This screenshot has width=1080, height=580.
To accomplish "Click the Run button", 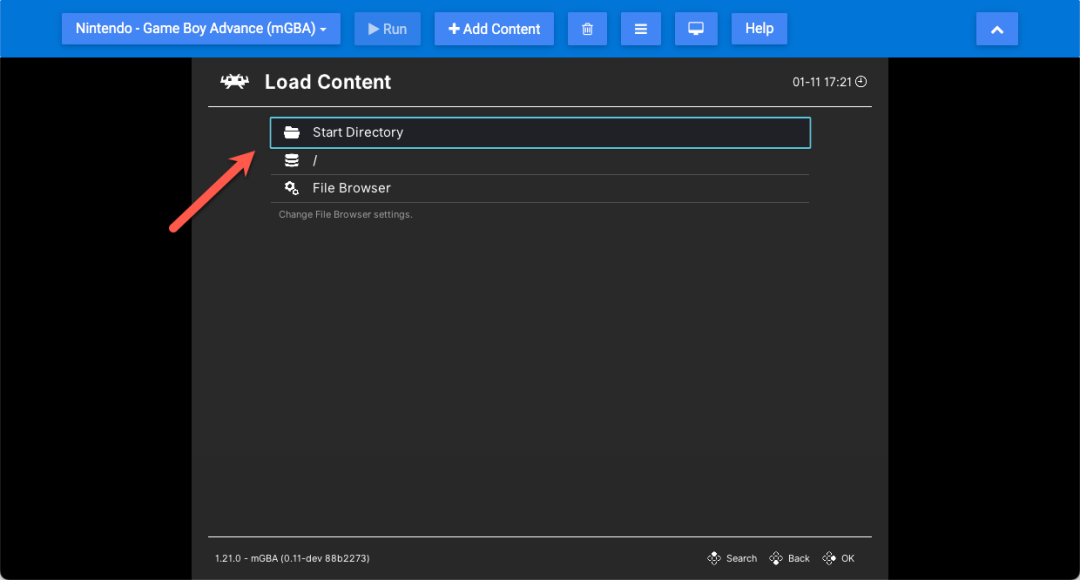I will (387, 29).
